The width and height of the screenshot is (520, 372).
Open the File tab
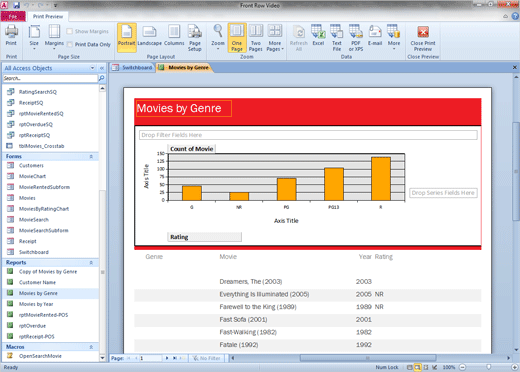pos(13,16)
